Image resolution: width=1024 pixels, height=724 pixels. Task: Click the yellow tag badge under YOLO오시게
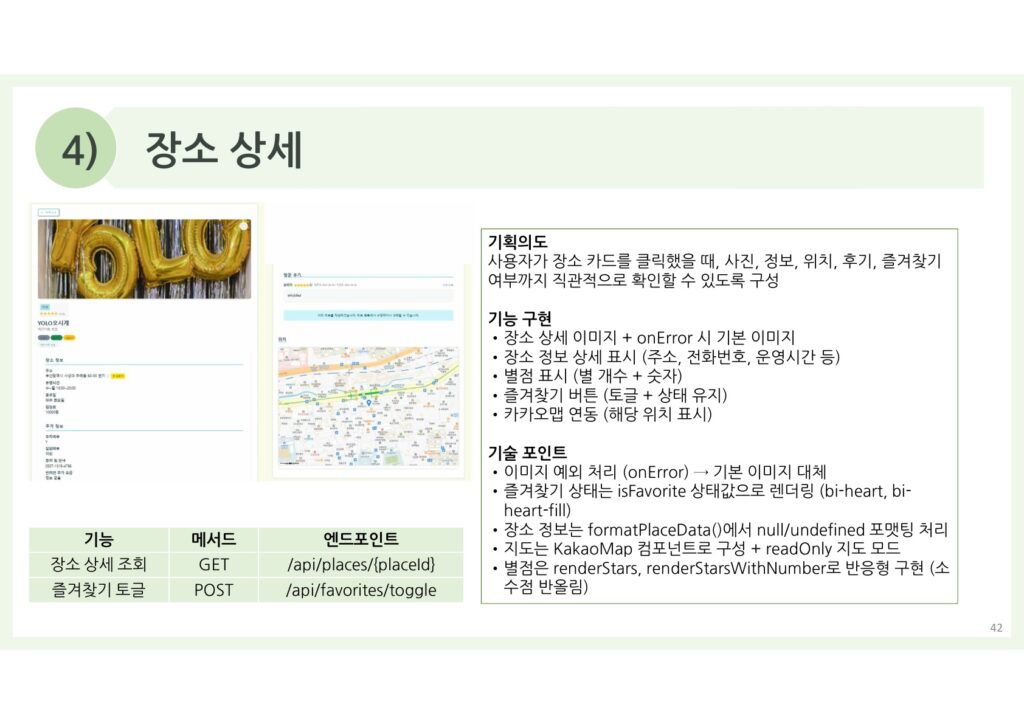[x=69, y=338]
